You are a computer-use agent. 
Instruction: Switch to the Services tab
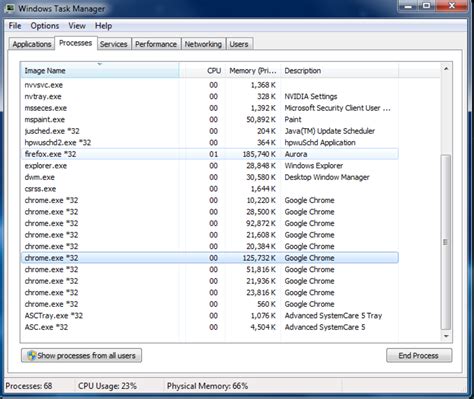point(114,44)
